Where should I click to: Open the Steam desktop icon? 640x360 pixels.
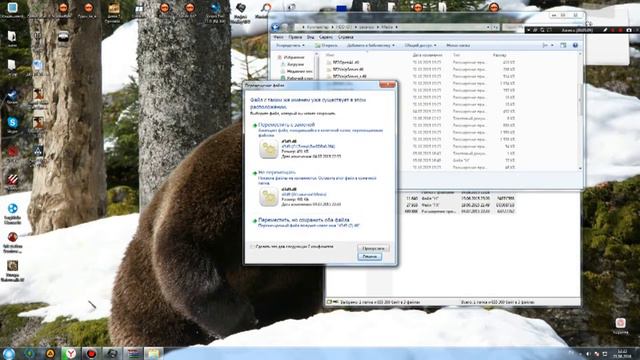click(12, 97)
